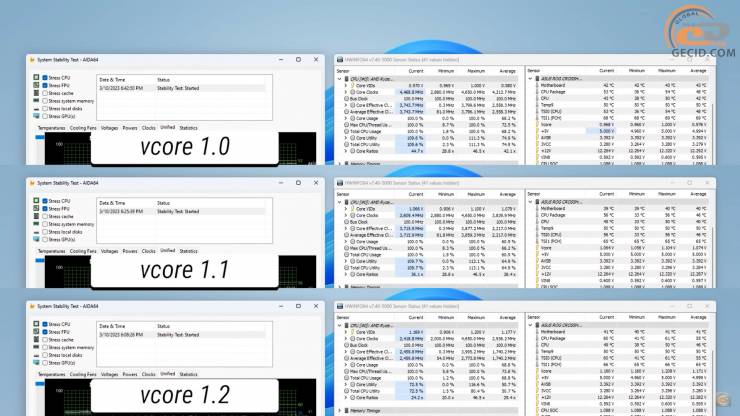Click the AIDA64 title bar icon of vcore 1.2 window
Image resolution: width=740 pixels, height=416 pixels.
point(32,306)
